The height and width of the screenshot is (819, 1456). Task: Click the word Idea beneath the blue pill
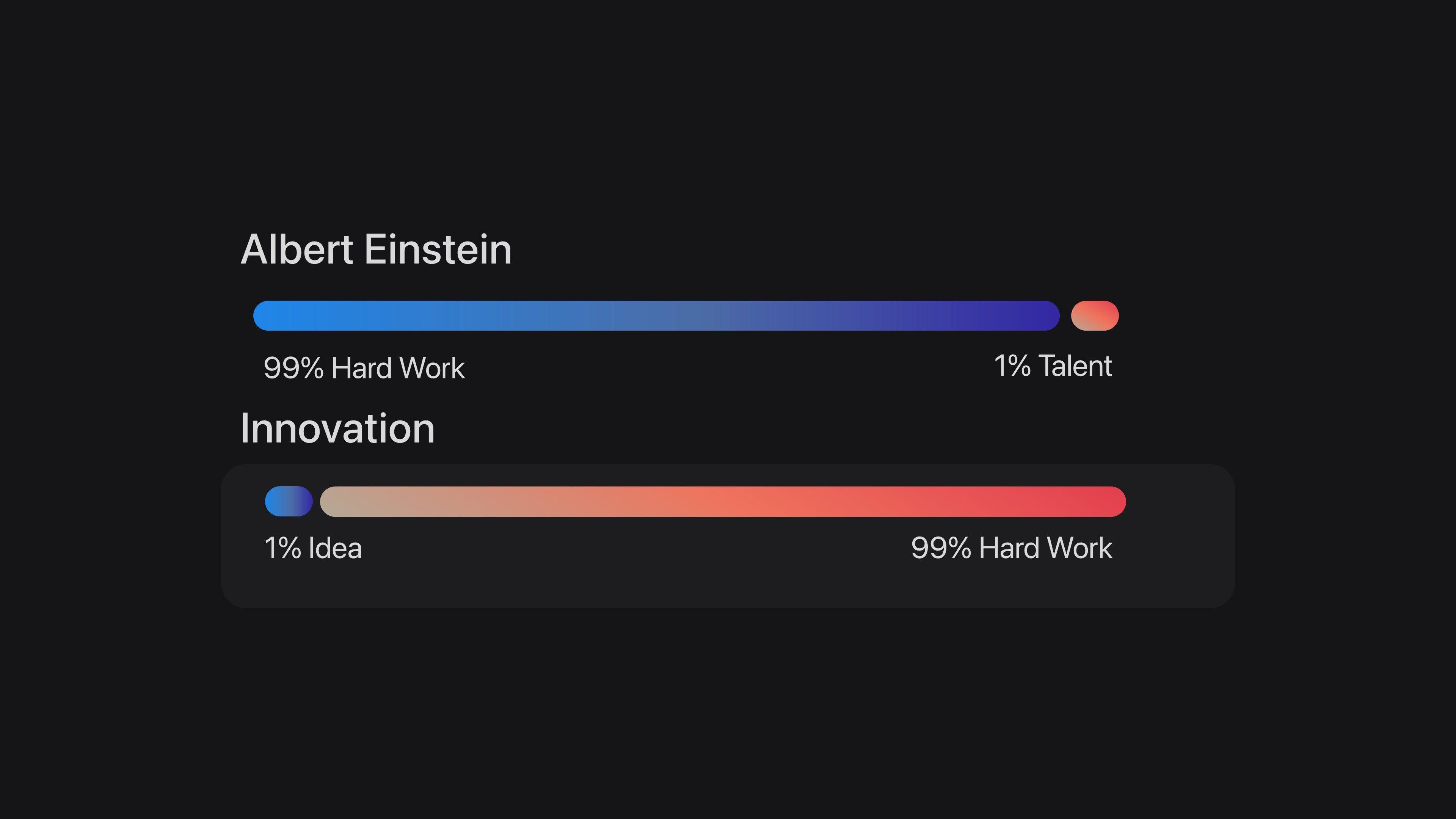[x=334, y=548]
